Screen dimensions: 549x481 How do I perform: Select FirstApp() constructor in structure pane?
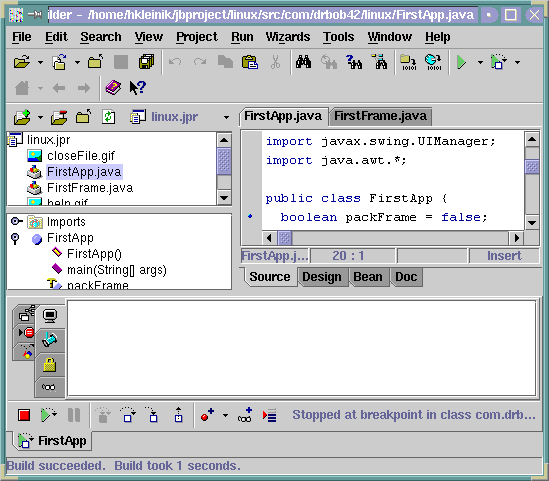(94, 254)
